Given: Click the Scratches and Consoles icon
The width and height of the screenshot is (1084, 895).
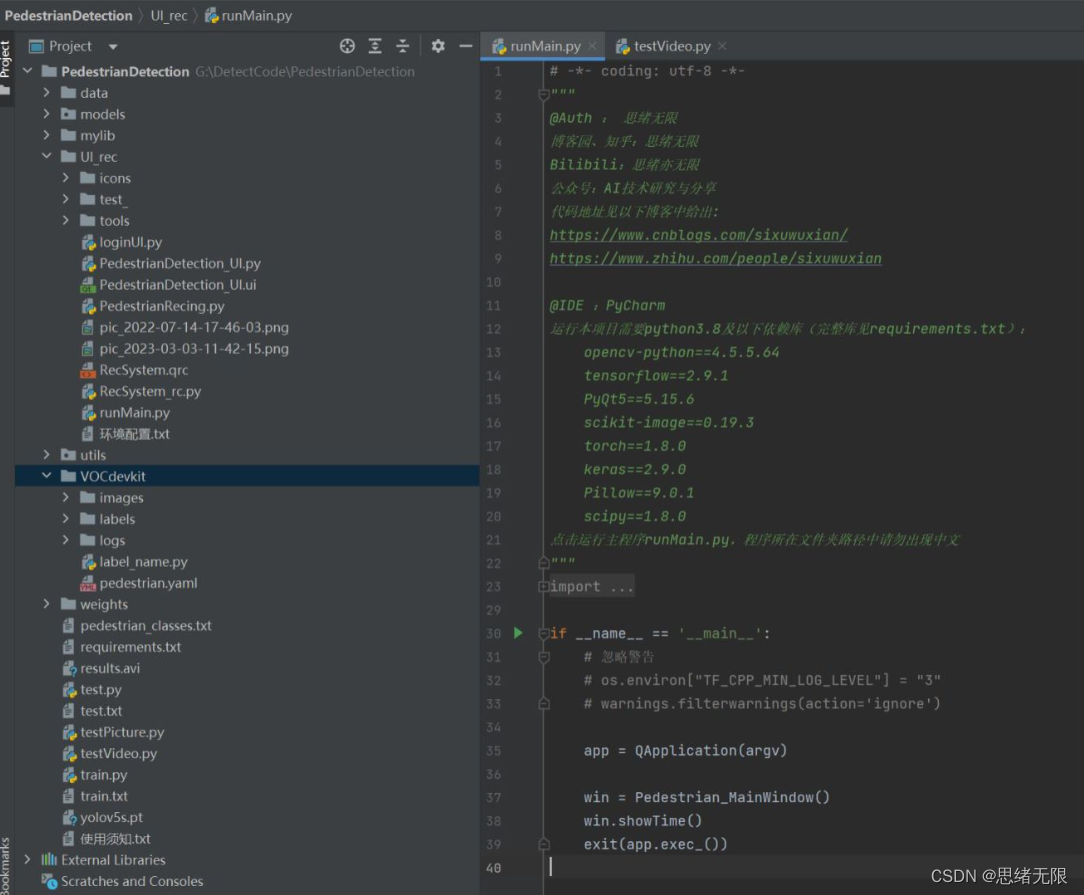Looking at the screenshot, I should point(49,881).
